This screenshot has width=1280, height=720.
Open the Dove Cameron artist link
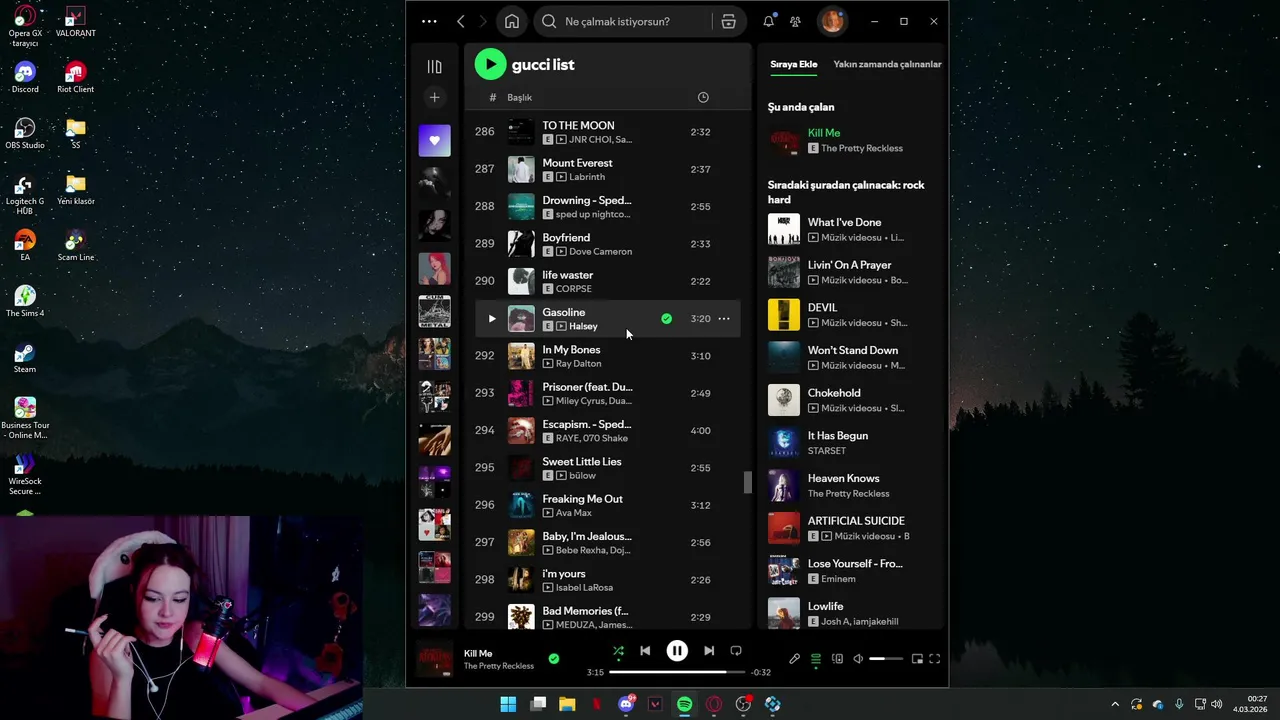pyautogui.click(x=600, y=252)
